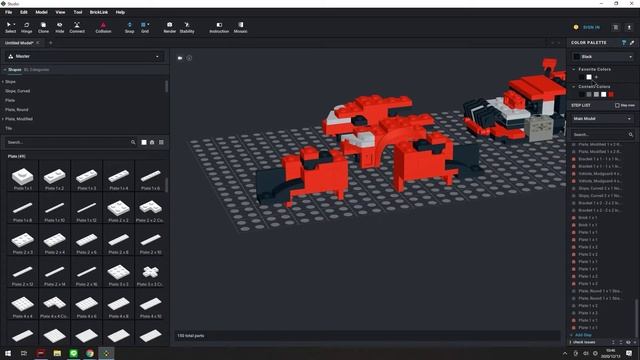Open the Black color dropdown
Viewport: 640px width, 360px height.
(603, 57)
